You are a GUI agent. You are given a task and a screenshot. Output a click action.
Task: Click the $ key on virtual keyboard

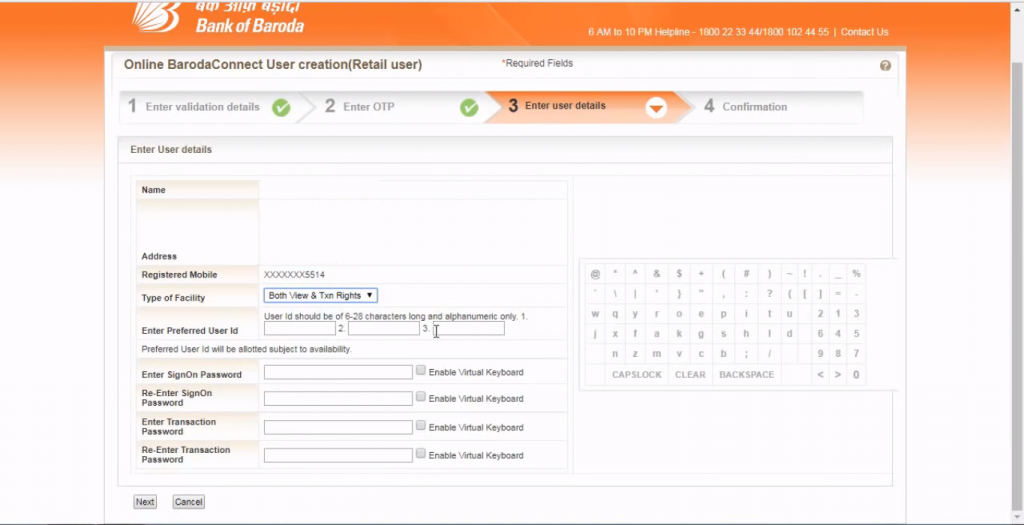tap(679, 274)
